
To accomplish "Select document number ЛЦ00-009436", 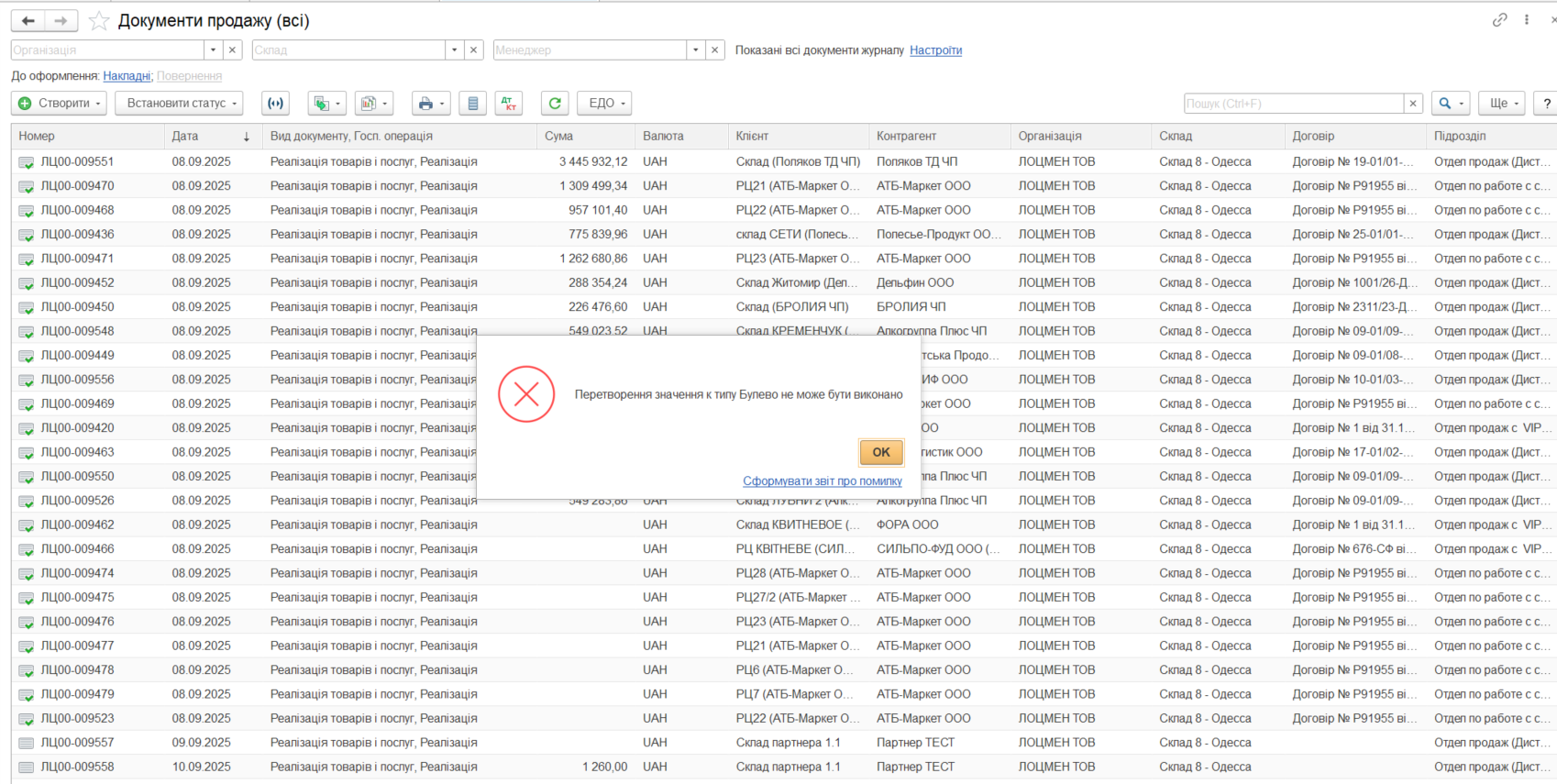I will click(77, 235).
